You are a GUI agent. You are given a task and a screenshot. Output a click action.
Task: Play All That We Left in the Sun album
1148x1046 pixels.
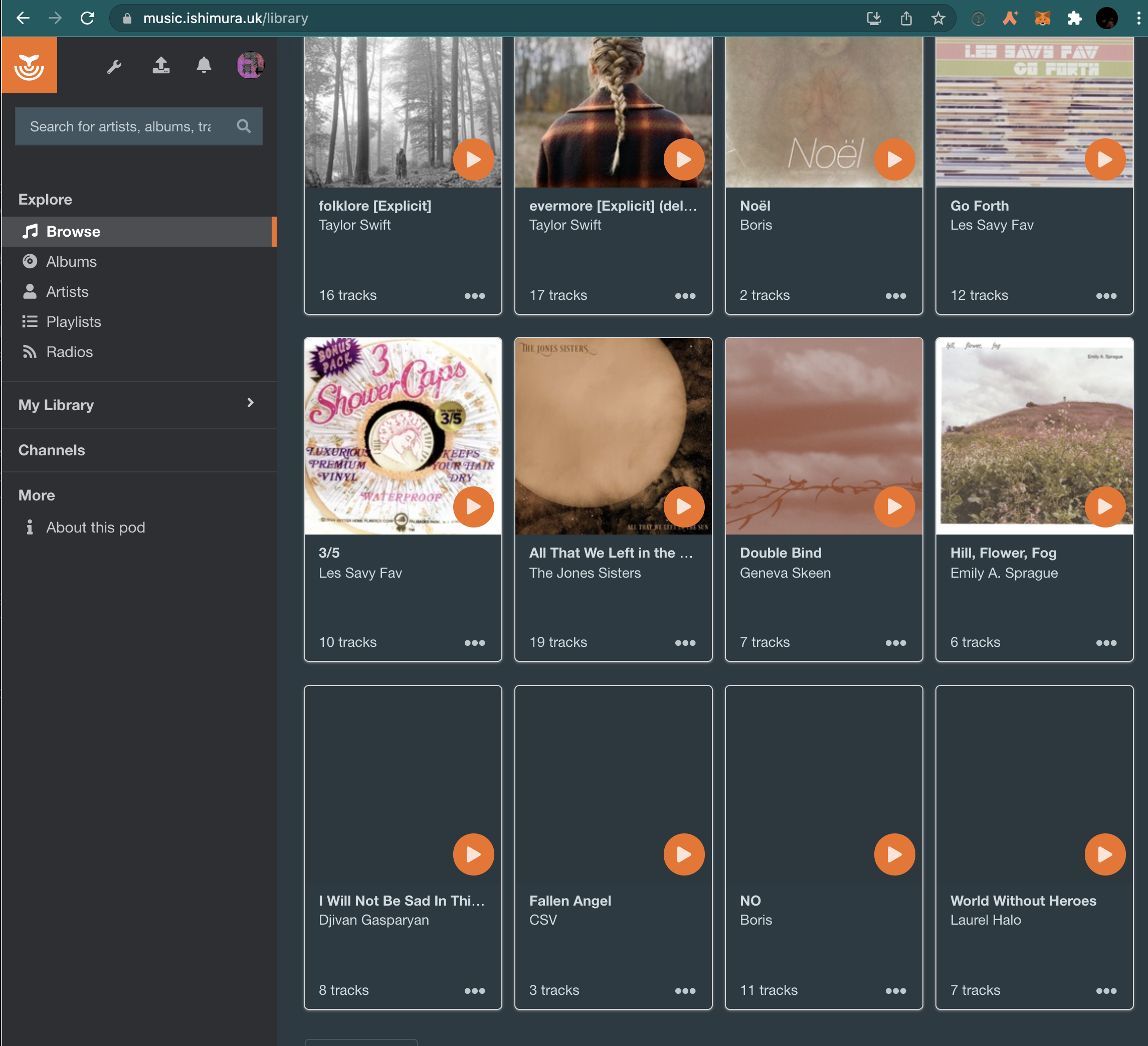[x=684, y=506]
